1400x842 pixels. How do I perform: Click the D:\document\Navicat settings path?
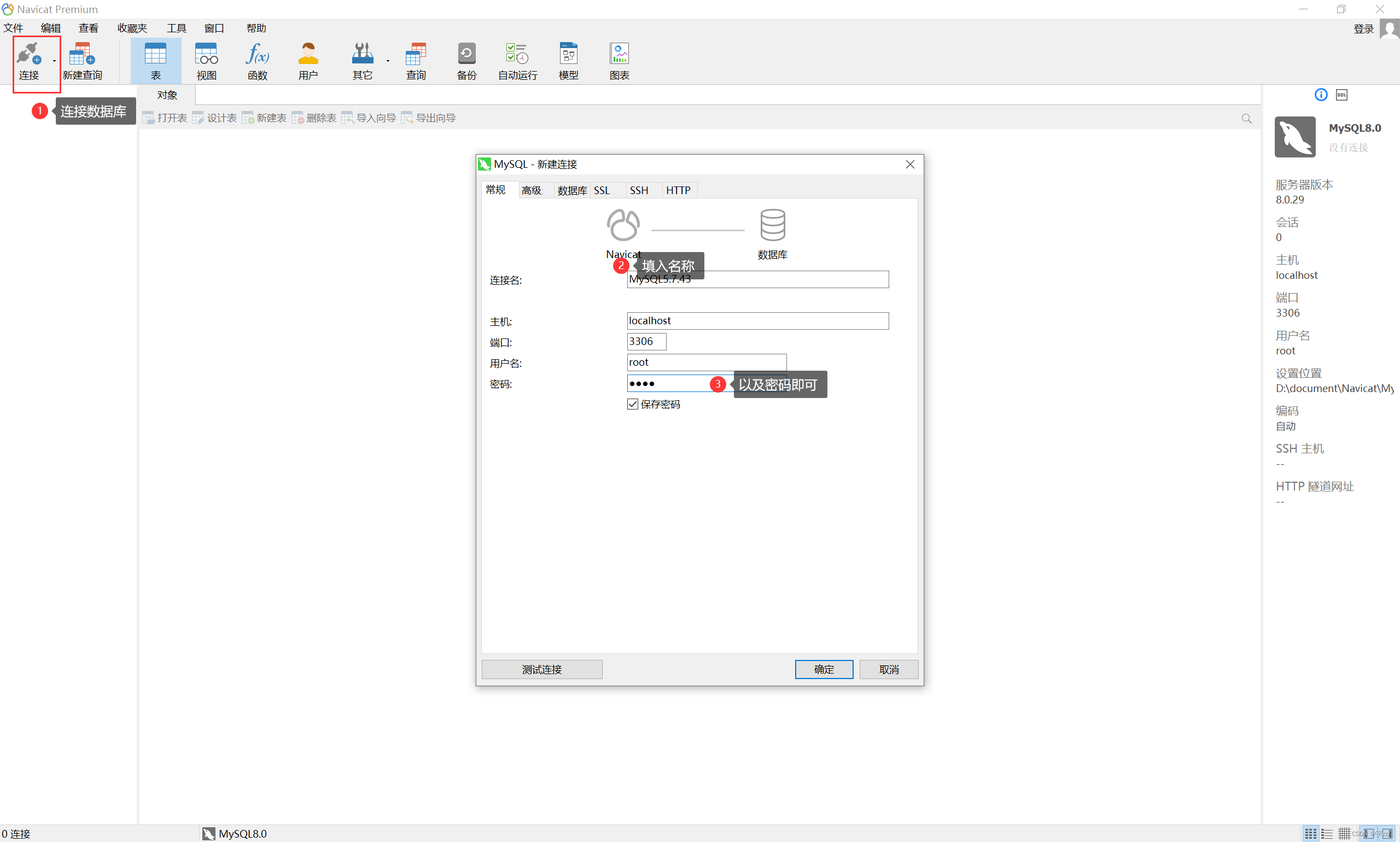point(1334,388)
